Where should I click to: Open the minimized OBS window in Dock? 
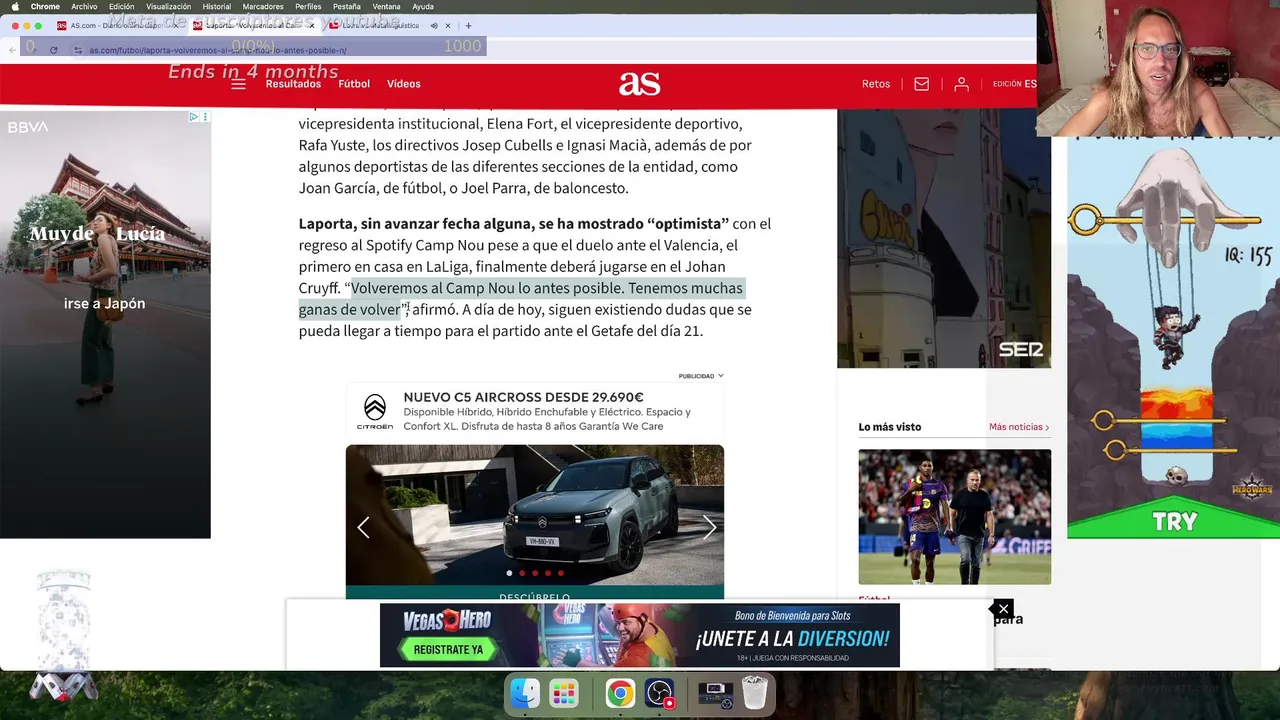[x=715, y=693]
